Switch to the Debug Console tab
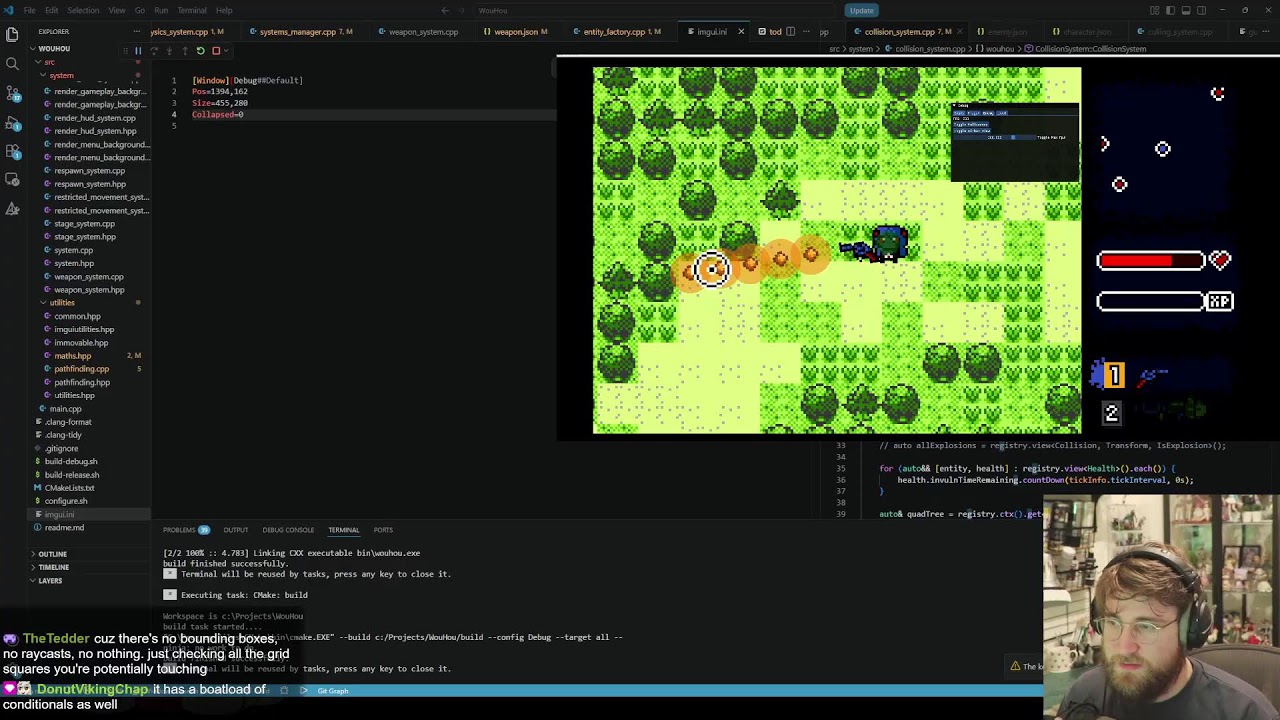The image size is (1280, 720). (x=288, y=530)
